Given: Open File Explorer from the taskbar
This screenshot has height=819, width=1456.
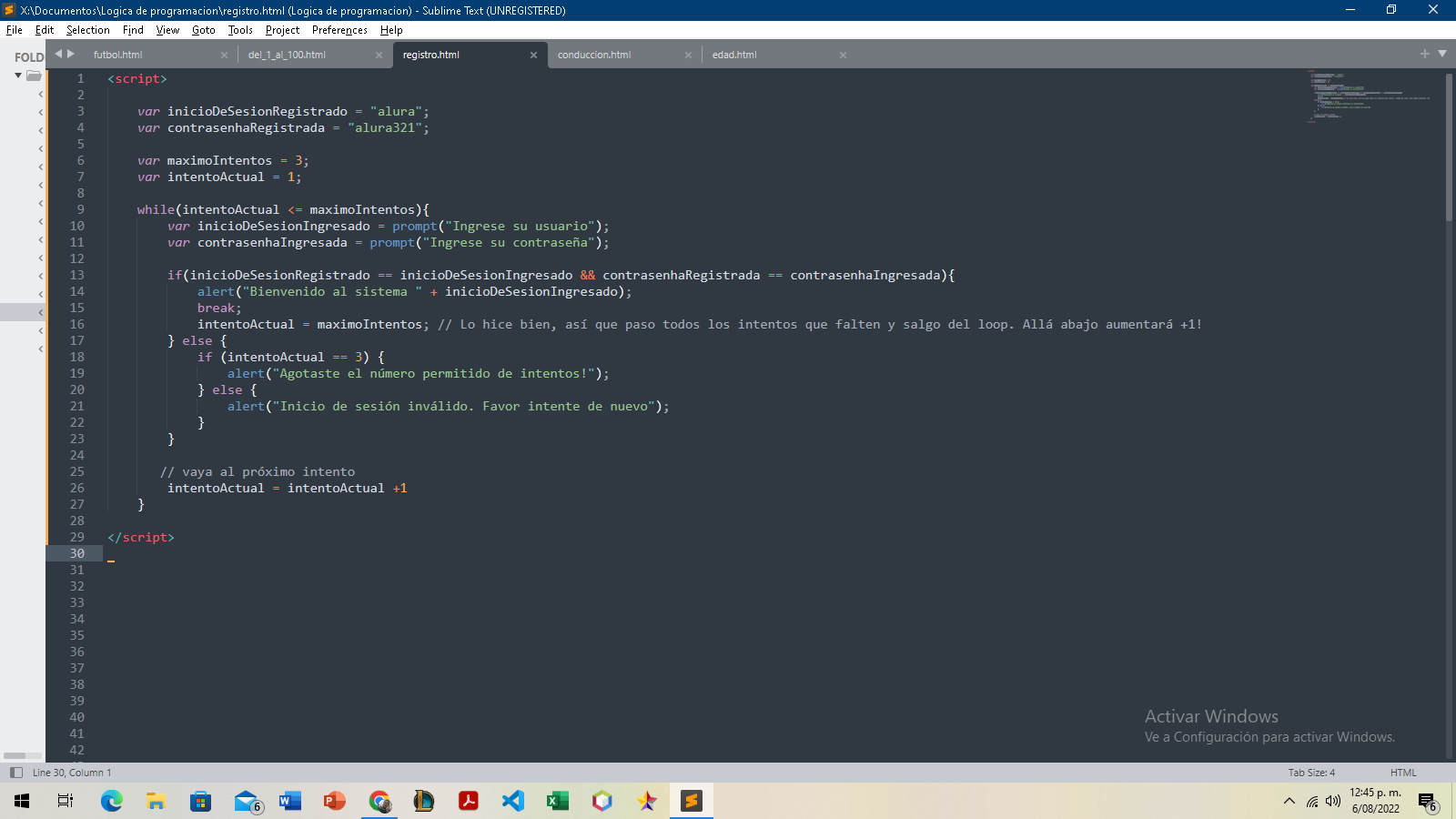Looking at the screenshot, I should (156, 801).
